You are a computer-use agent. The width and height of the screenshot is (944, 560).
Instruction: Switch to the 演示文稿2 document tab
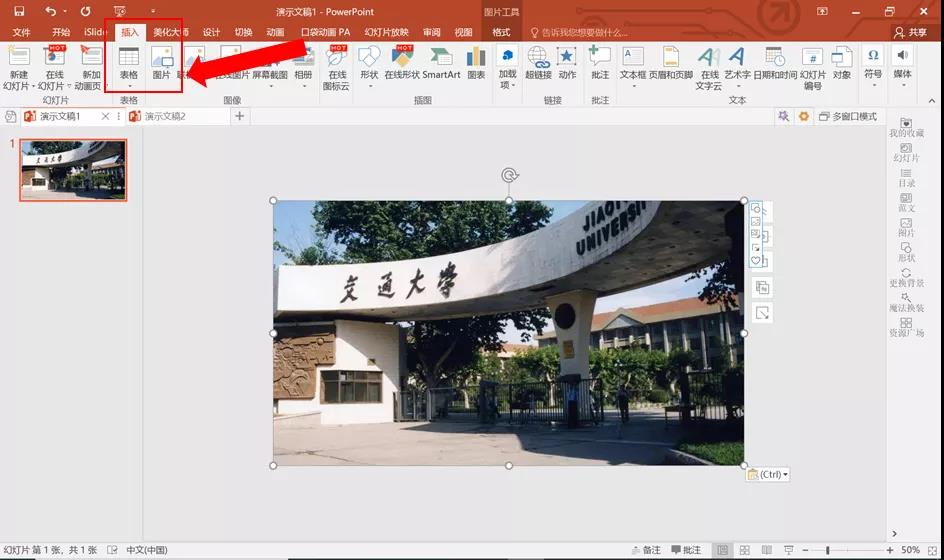pyautogui.click(x=165, y=116)
